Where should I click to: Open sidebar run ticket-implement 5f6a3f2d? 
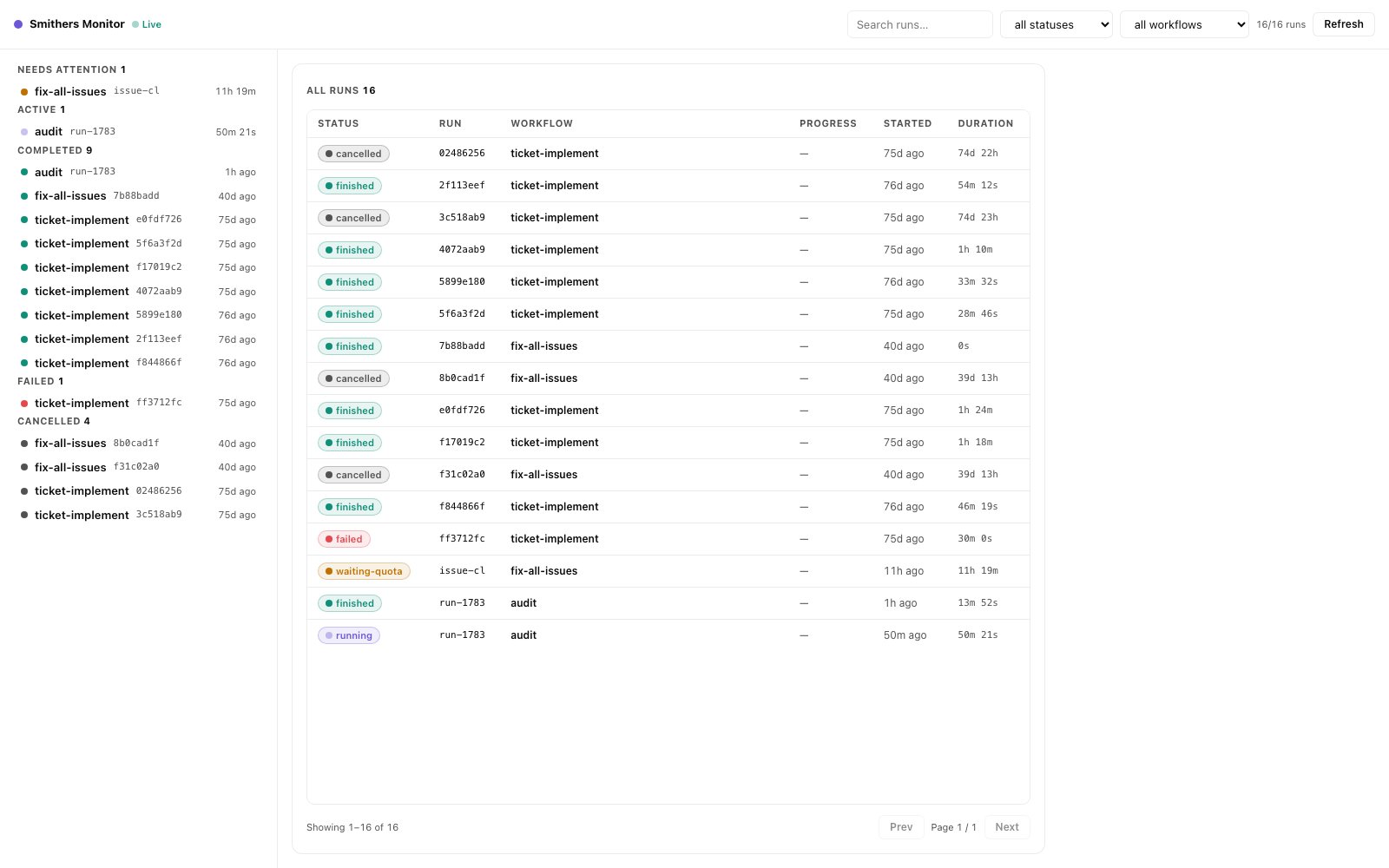click(138, 244)
